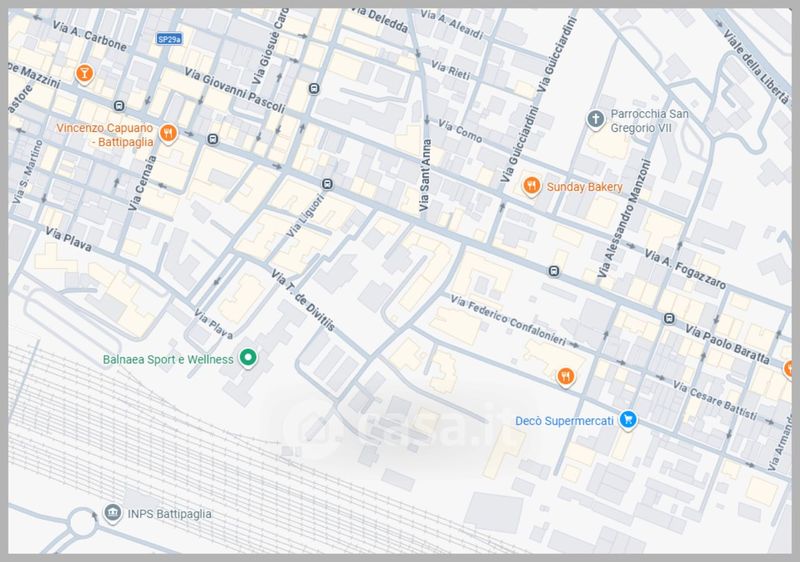This screenshot has width=800, height=562.
Task: Select the bus stop icon beside Via Liguori
Action: 327,184
